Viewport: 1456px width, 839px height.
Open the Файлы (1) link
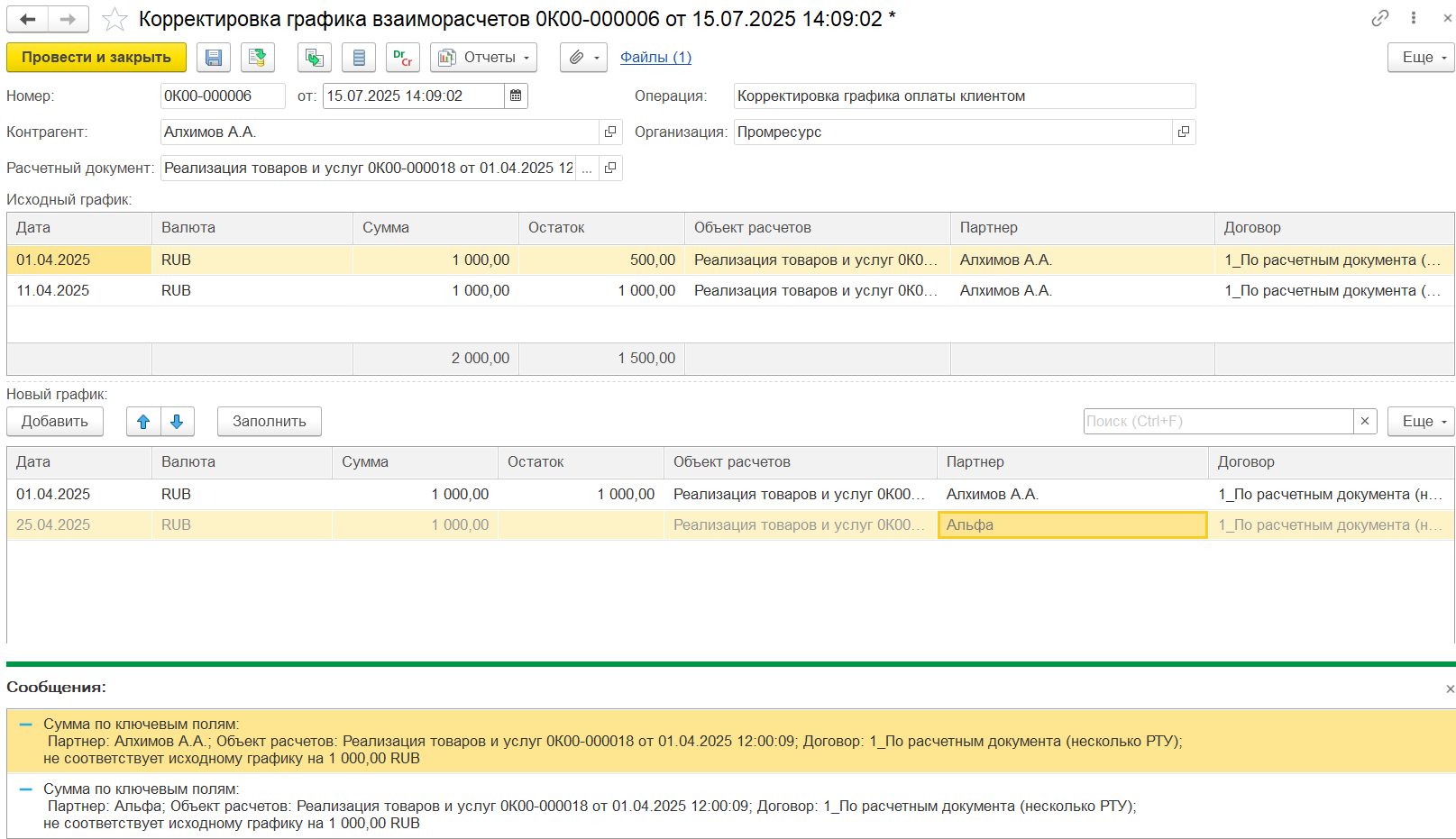point(655,58)
